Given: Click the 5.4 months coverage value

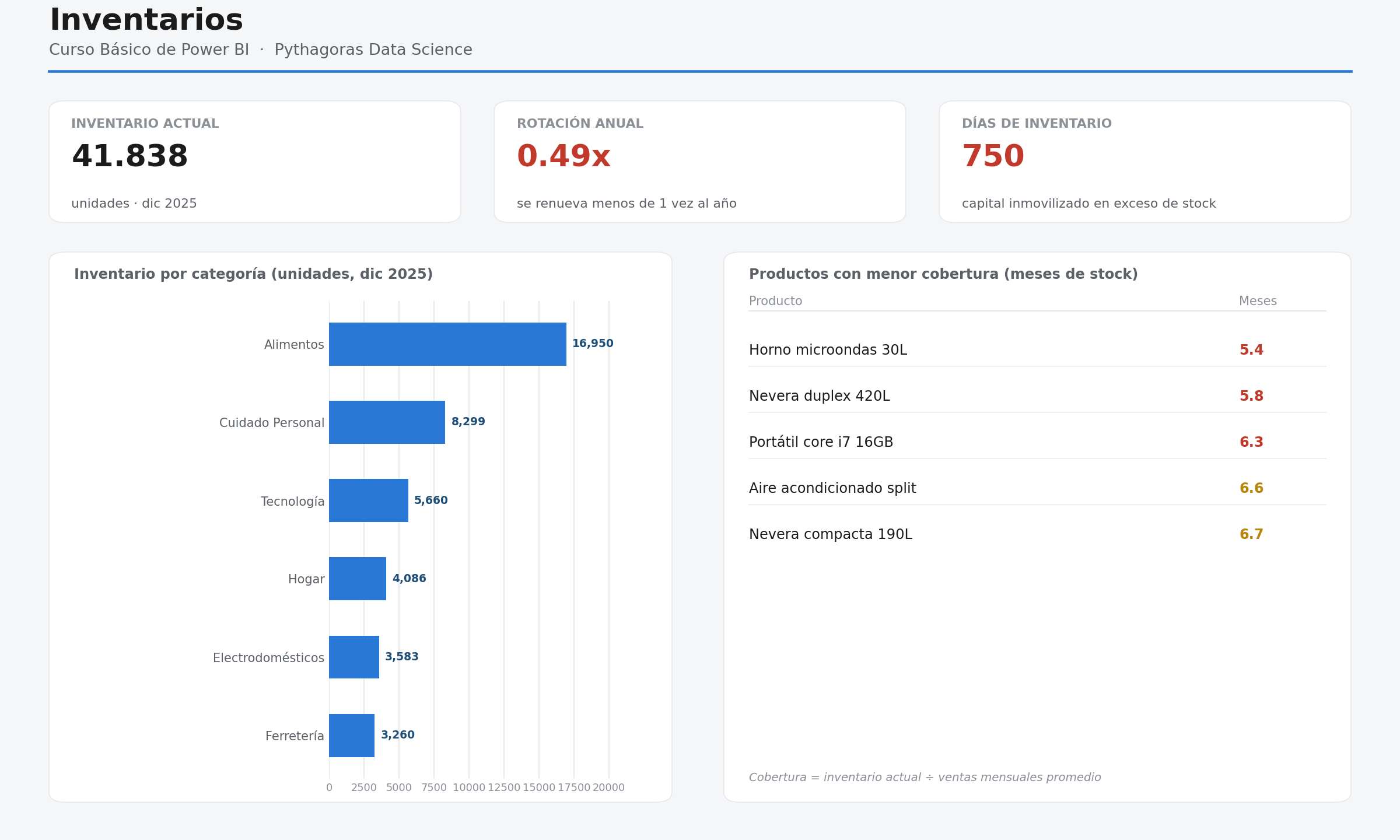Looking at the screenshot, I should (1251, 350).
